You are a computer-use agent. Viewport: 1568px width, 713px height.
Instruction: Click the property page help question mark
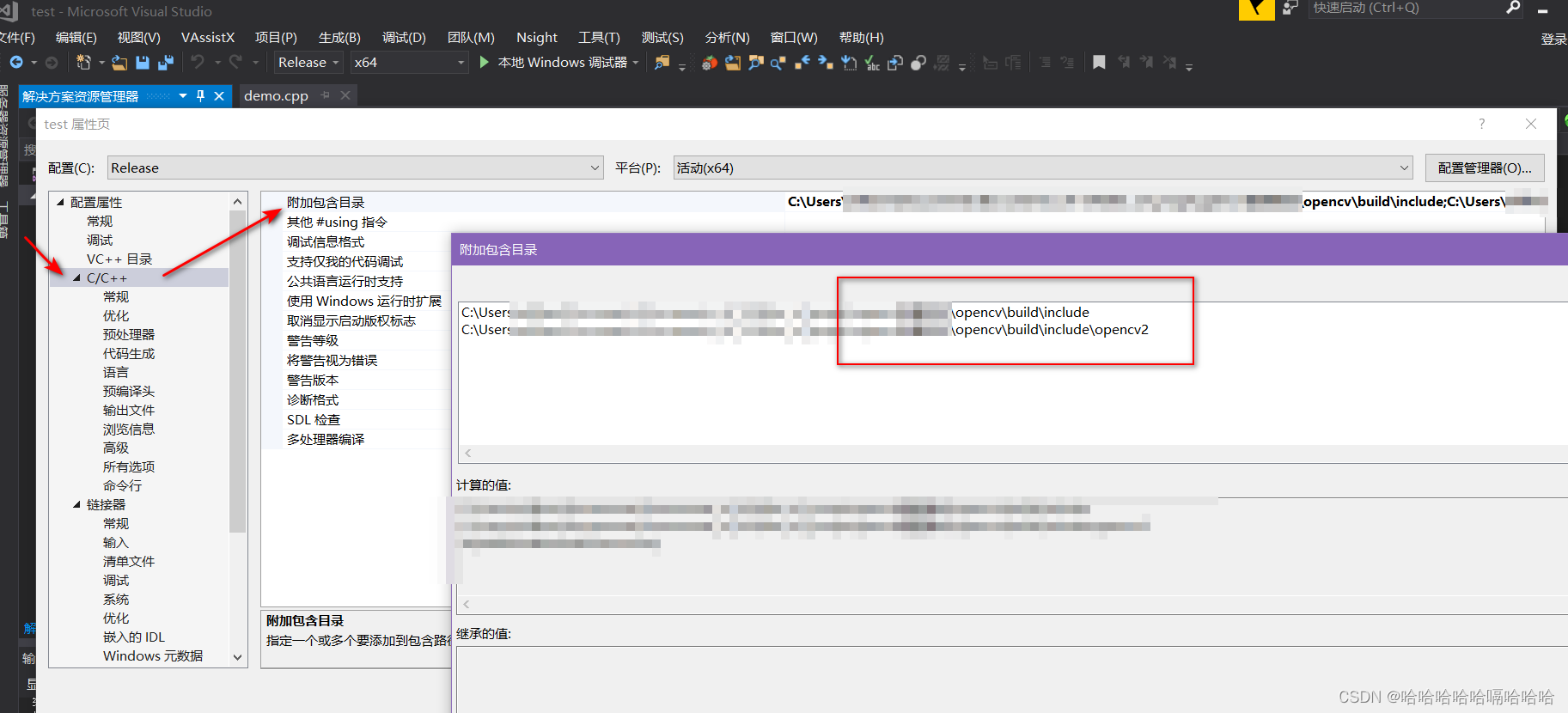pos(1481,124)
